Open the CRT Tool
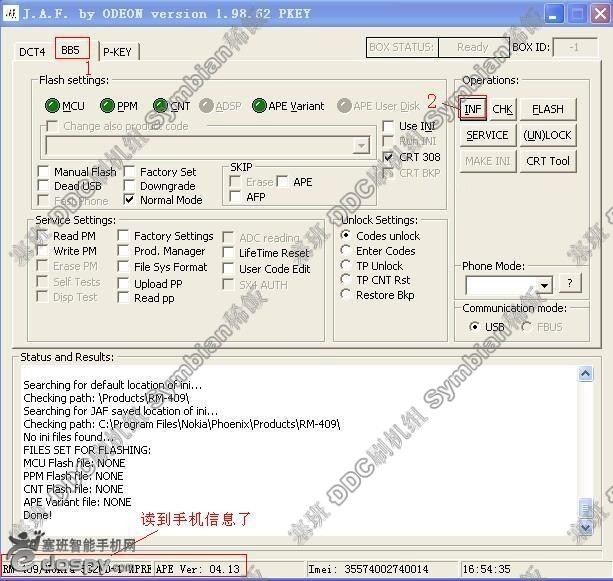613x581 pixels. point(548,161)
